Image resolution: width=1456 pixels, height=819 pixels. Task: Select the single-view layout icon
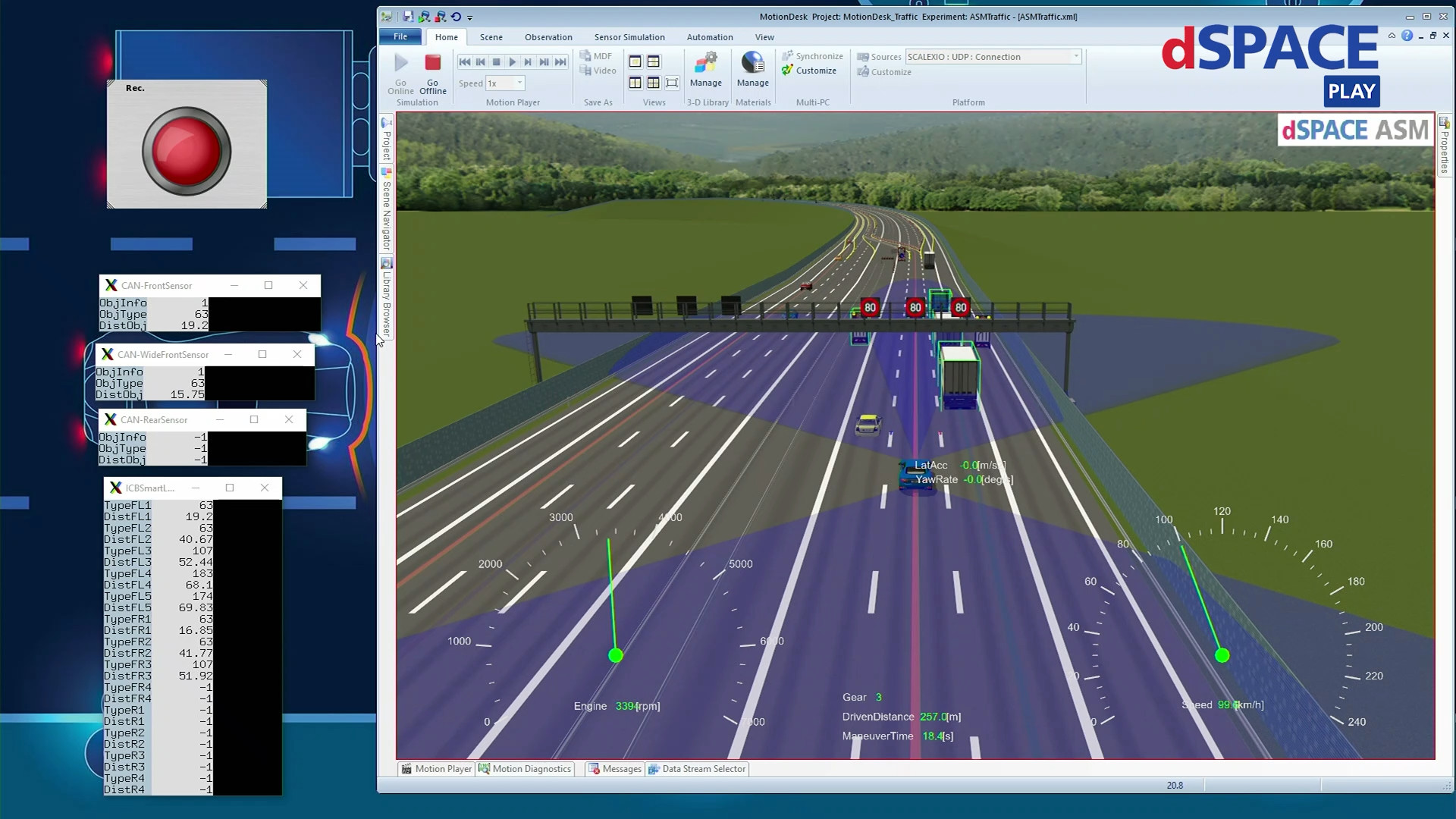pos(635,61)
